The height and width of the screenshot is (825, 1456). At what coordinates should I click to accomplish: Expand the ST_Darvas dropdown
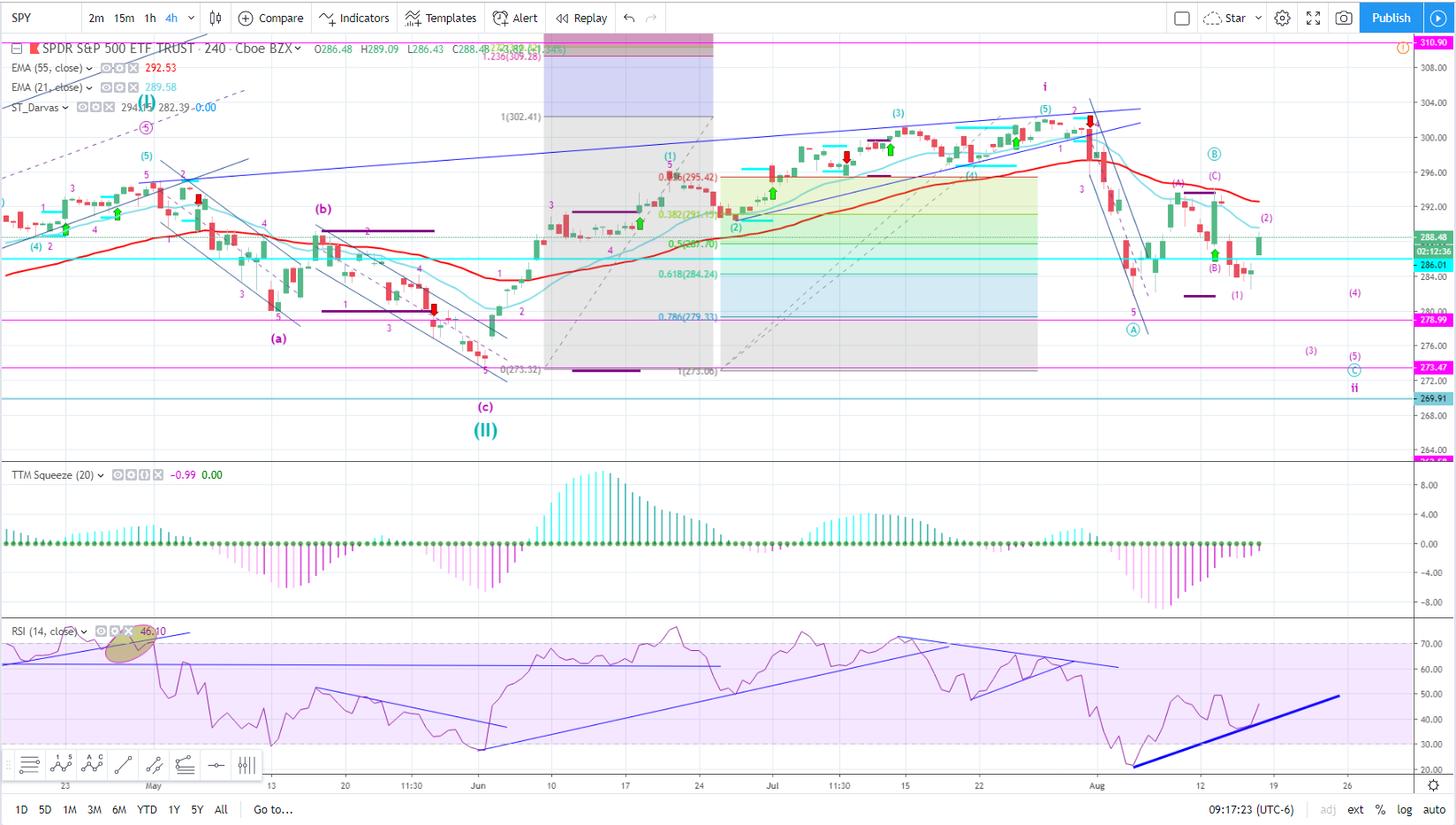click(65, 108)
